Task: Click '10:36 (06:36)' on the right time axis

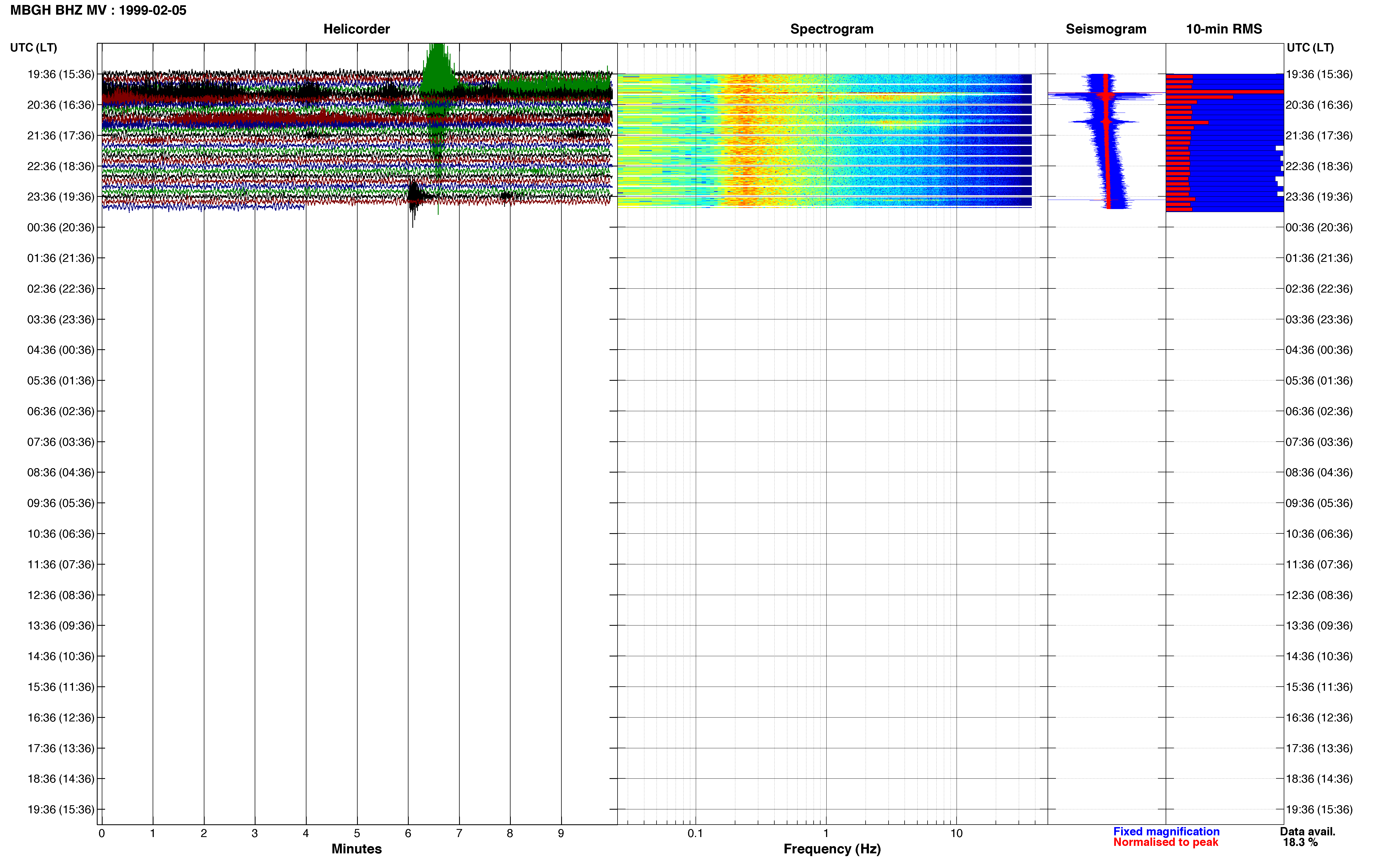Action: pos(1319,534)
